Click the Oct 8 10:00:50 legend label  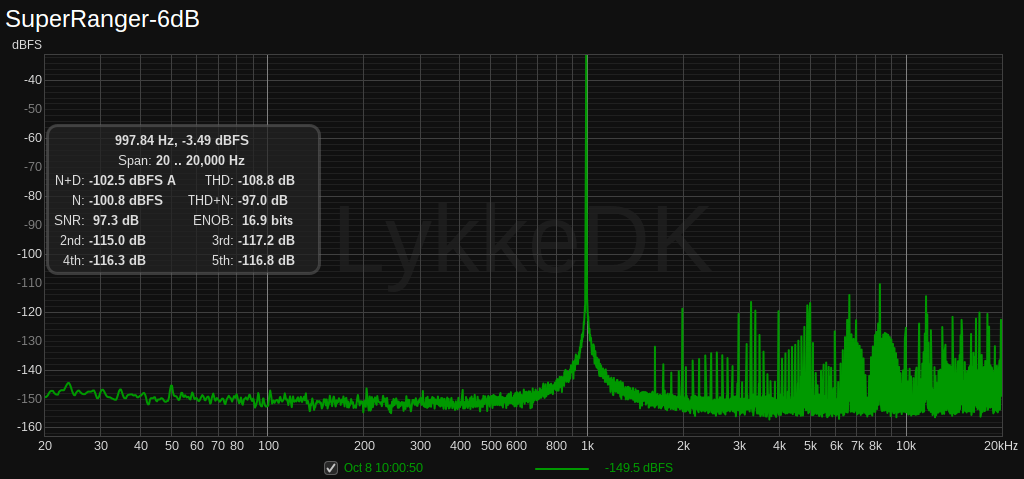pos(384,468)
